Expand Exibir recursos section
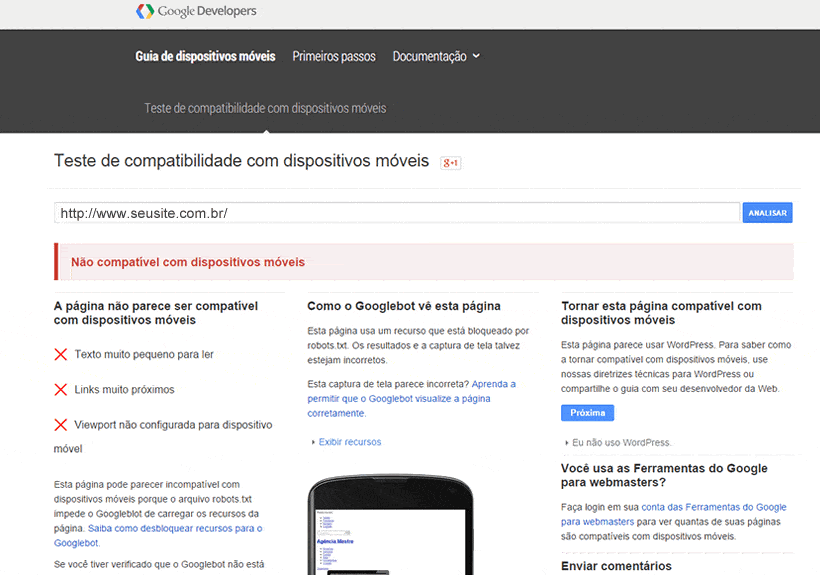Viewport: 820px width, 575px height. click(x=348, y=442)
